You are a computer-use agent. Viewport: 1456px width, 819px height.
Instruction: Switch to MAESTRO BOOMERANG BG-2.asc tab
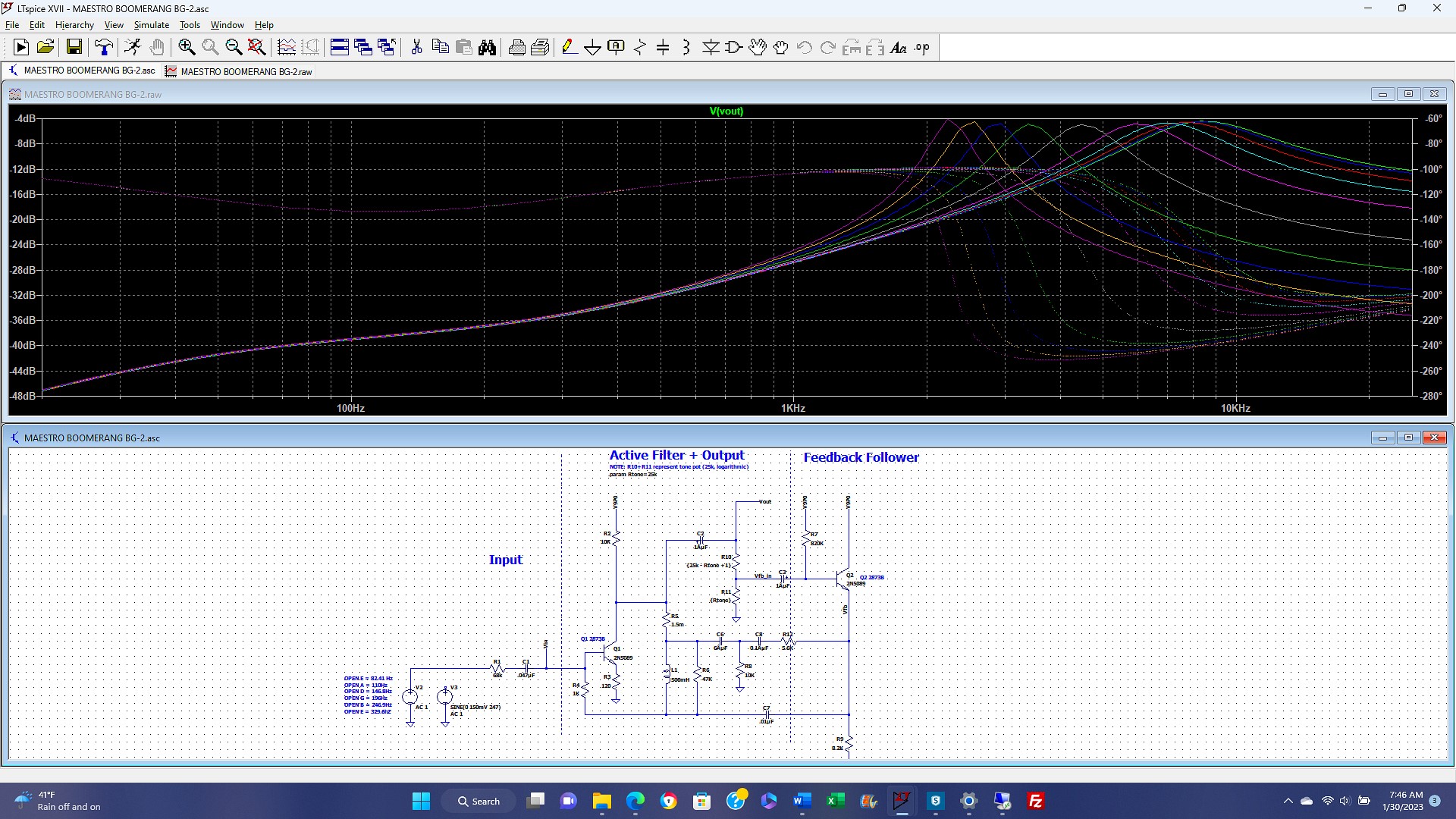tap(89, 71)
